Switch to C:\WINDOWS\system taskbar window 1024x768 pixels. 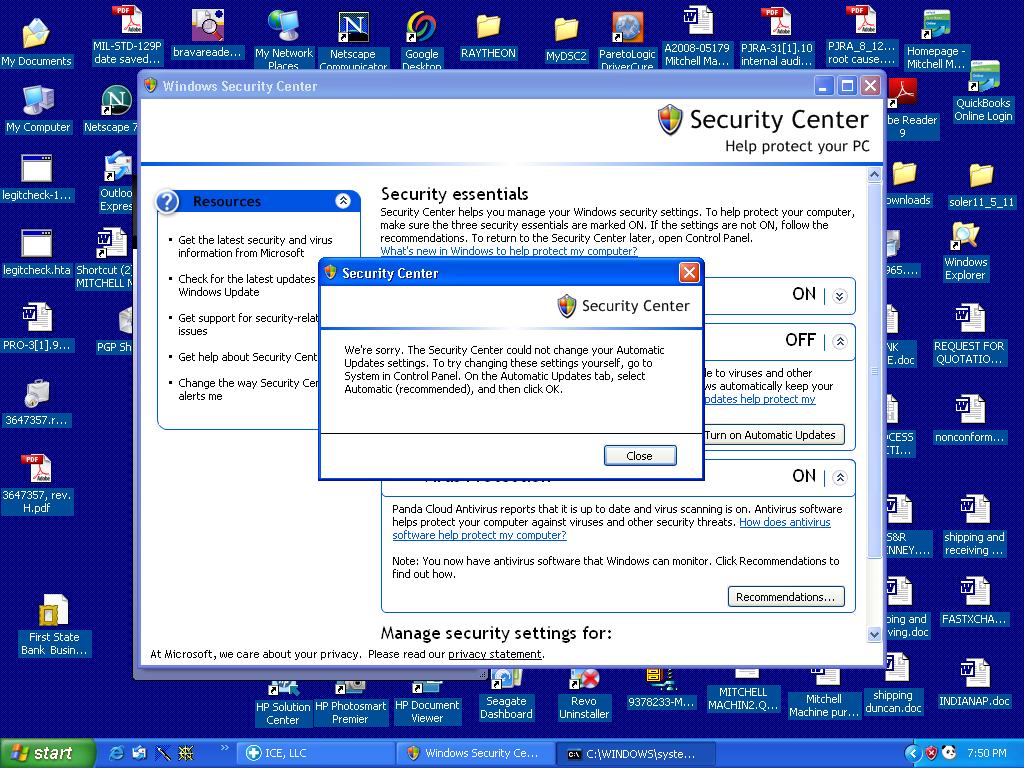[636, 753]
